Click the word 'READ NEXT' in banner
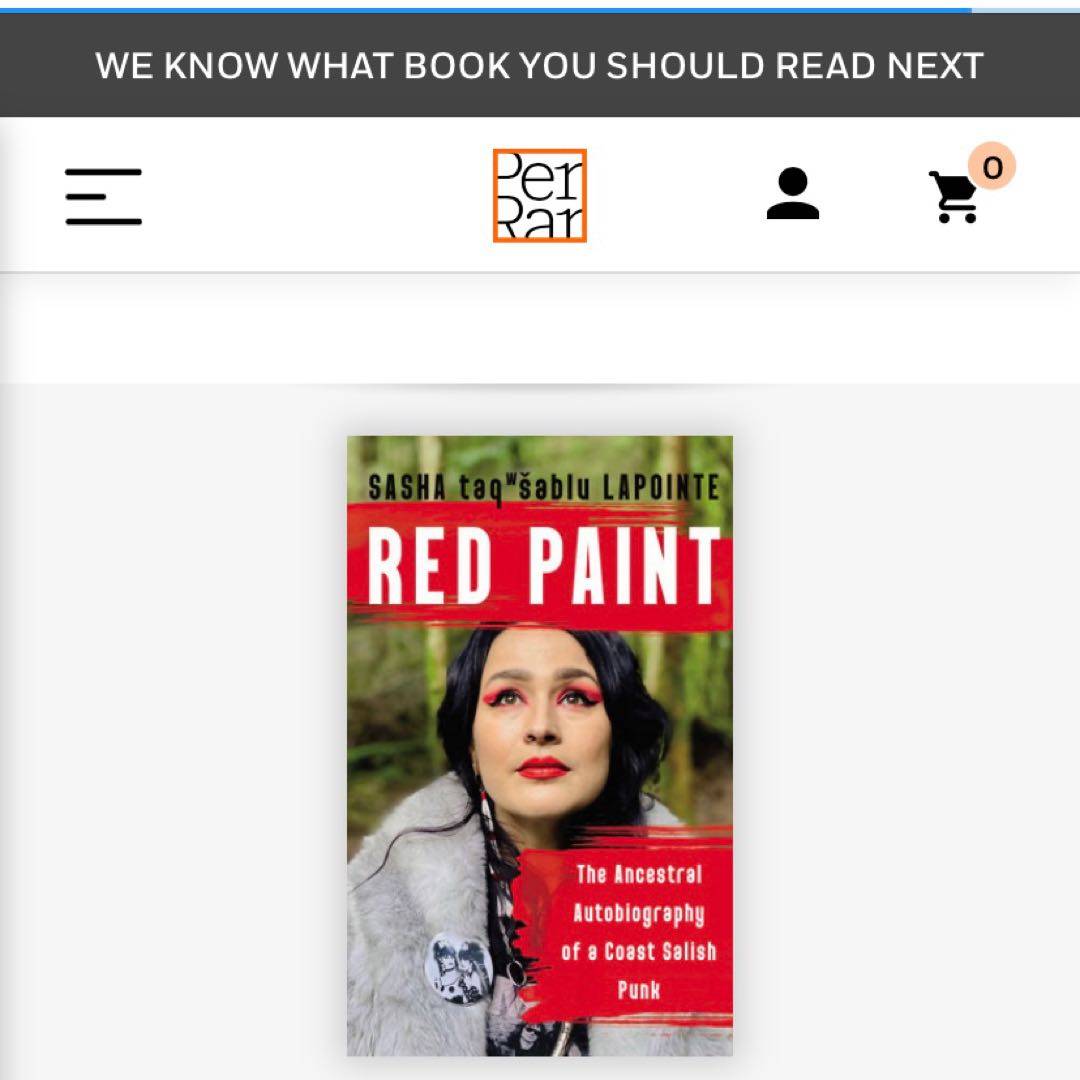This screenshot has width=1080, height=1080. pos(880,66)
